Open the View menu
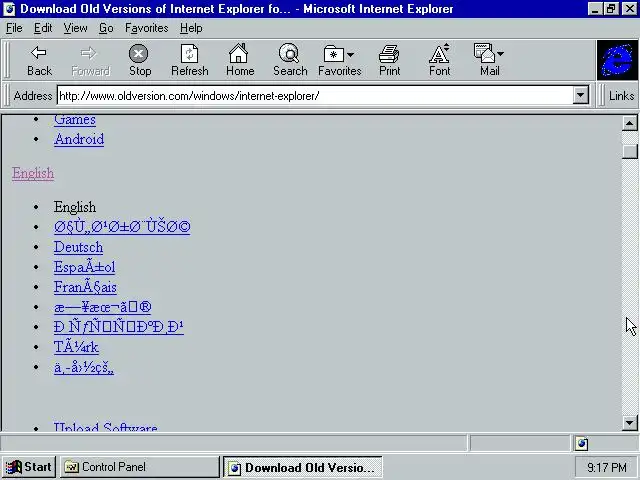640x480 pixels. [76, 28]
